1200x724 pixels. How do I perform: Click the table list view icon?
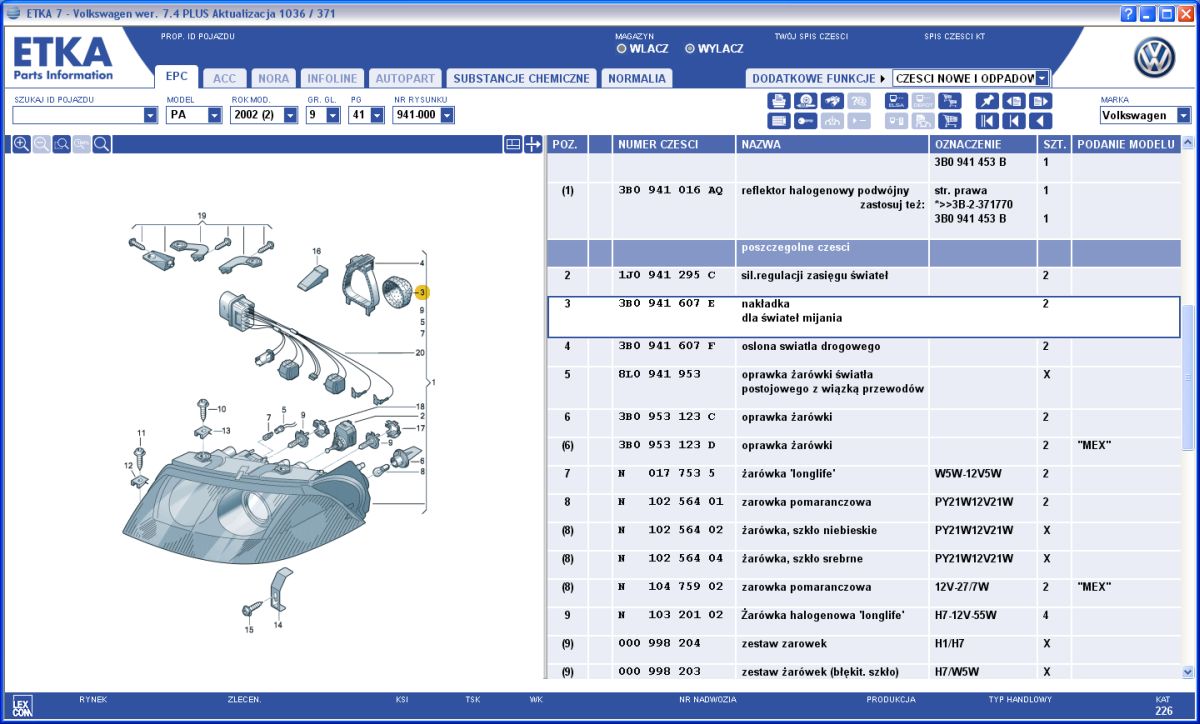pos(779,121)
